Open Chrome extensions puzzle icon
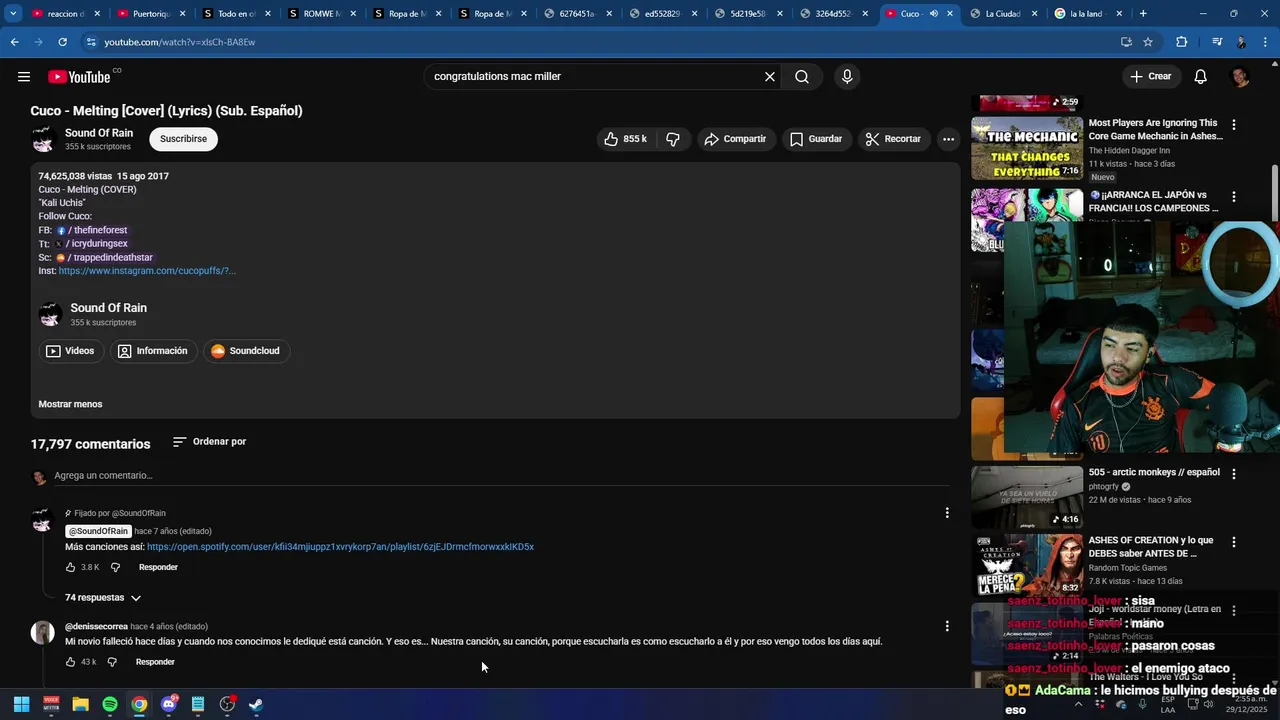The image size is (1280, 720). click(1181, 42)
